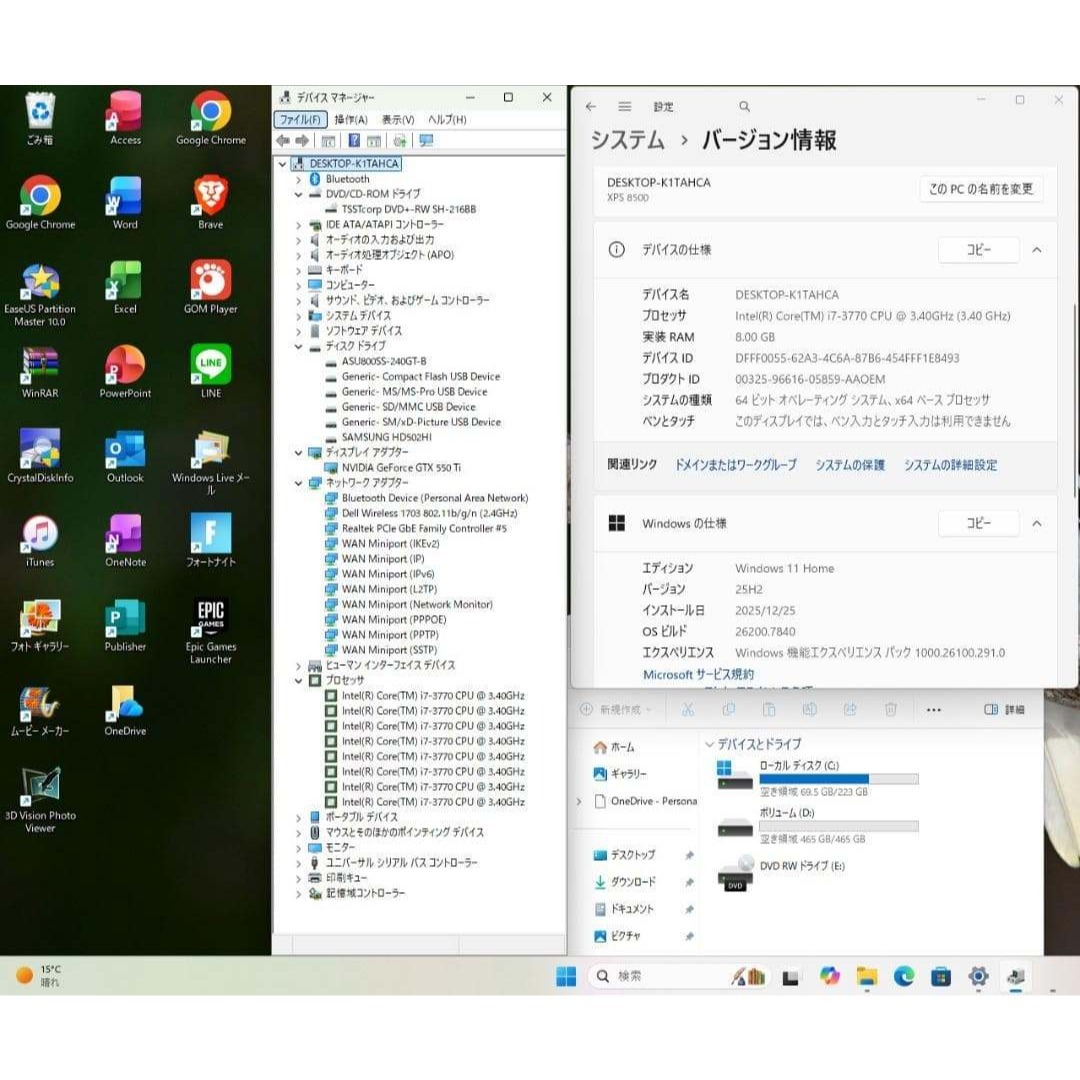
Task: Open the システムの詳細設定 link
Action: point(950,464)
